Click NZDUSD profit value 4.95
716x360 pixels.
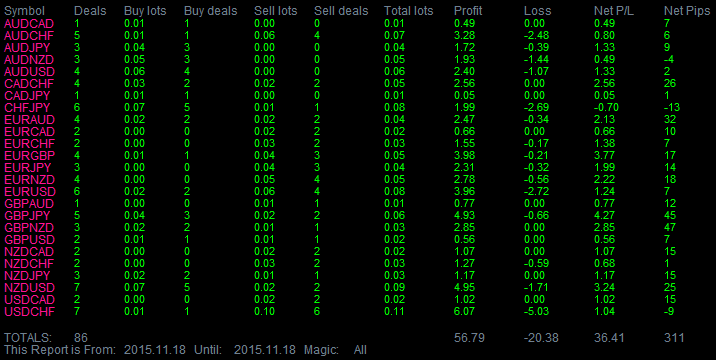pyautogui.click(x=464, y=288)
